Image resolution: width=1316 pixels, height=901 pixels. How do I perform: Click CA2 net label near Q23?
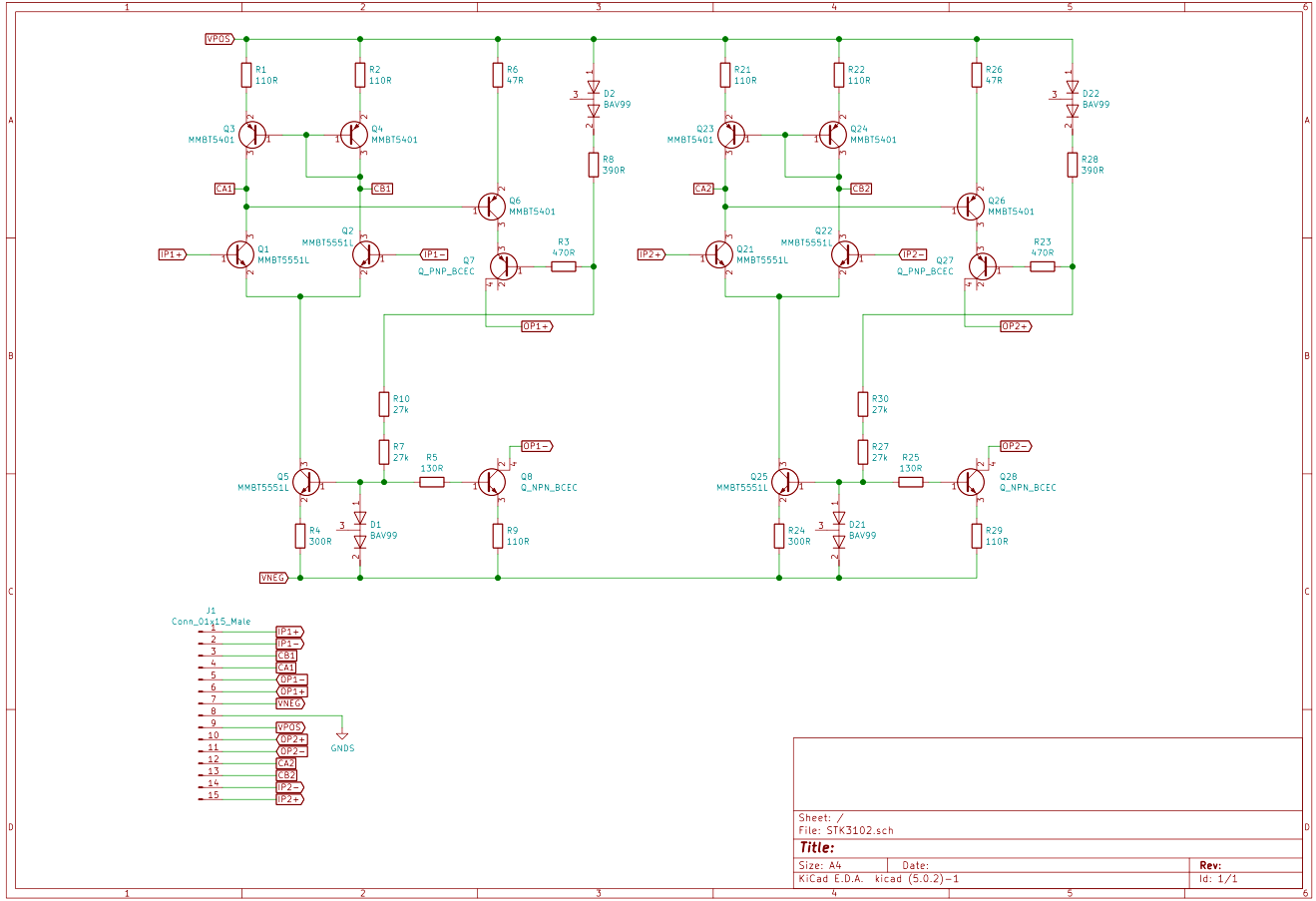(703, 189)
